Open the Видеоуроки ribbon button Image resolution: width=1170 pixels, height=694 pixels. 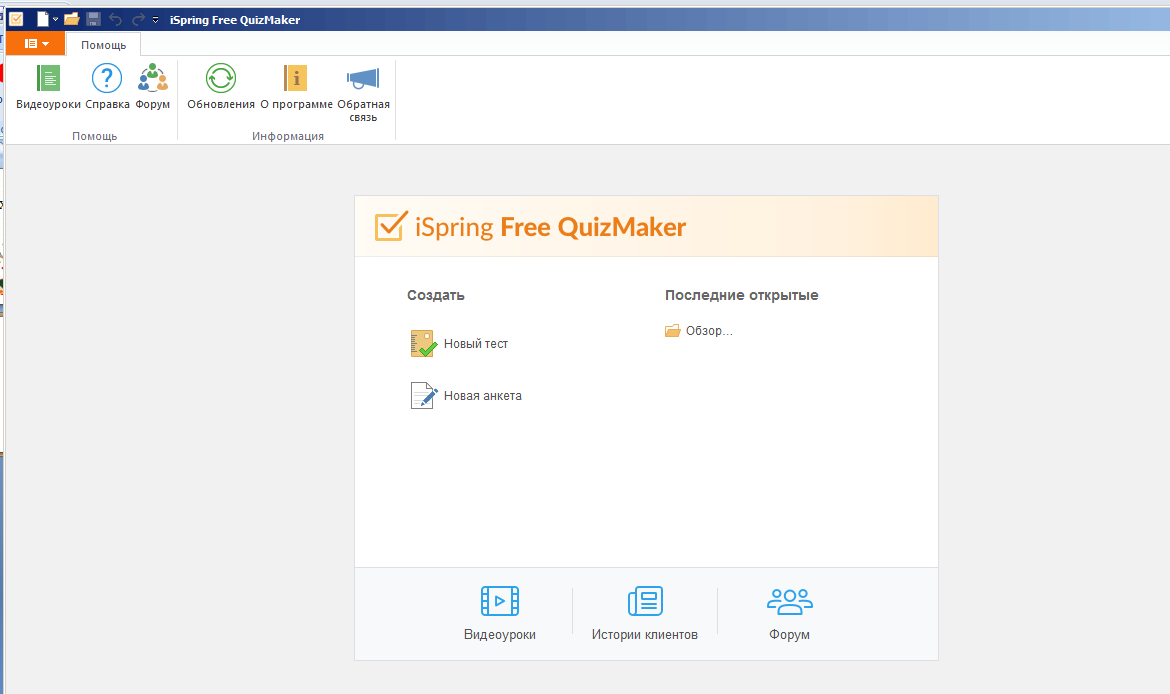pos(49,87)
